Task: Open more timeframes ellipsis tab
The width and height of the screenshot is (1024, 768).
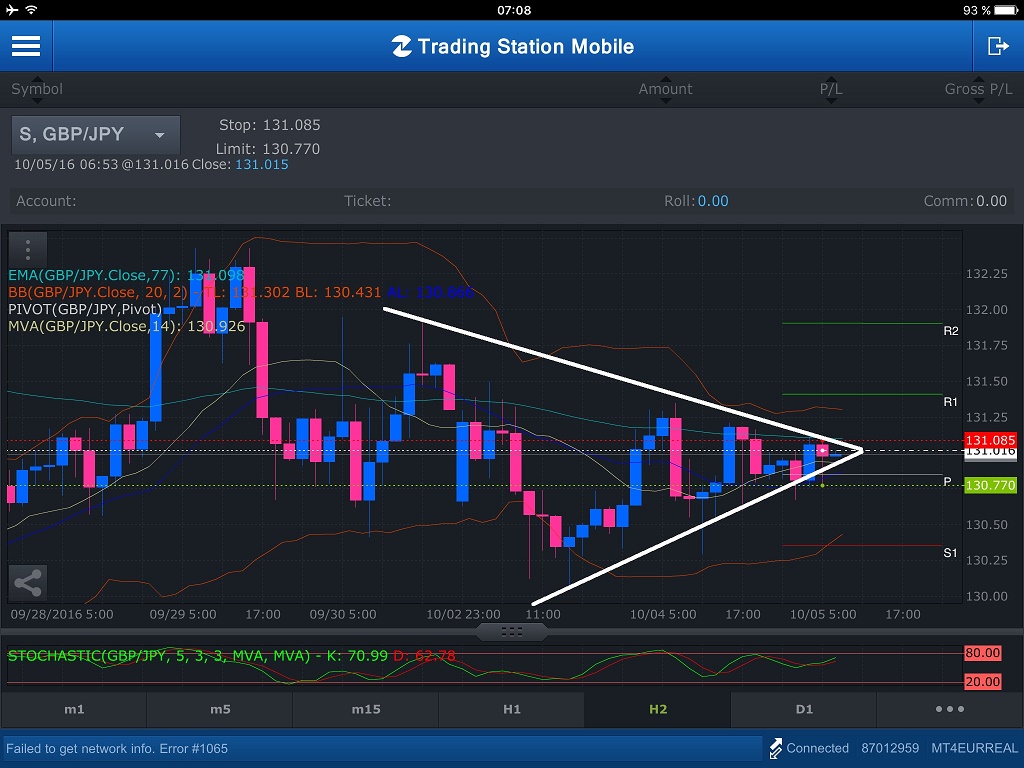Action: (950, 709)
